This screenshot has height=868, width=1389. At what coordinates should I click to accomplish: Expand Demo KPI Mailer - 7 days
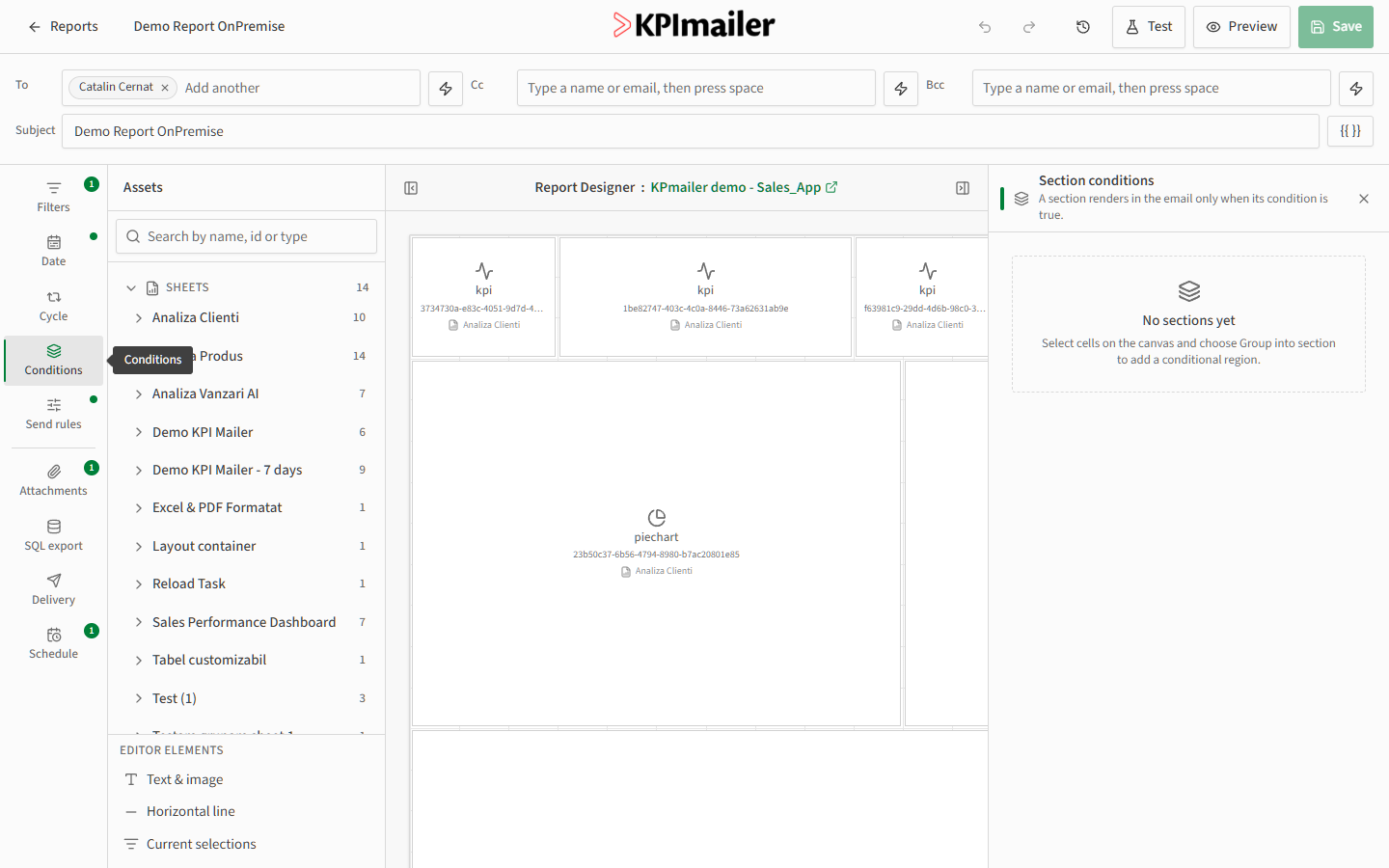[x=139, y=470]
